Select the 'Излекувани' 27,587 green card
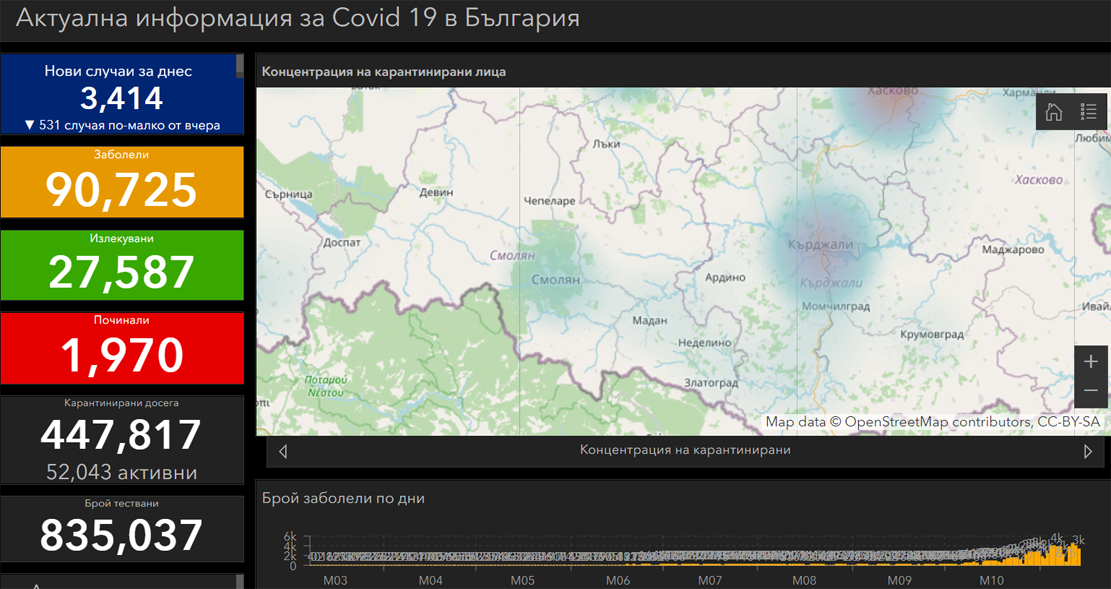The height and width of the screenshot is (589, 1111). 122,265
